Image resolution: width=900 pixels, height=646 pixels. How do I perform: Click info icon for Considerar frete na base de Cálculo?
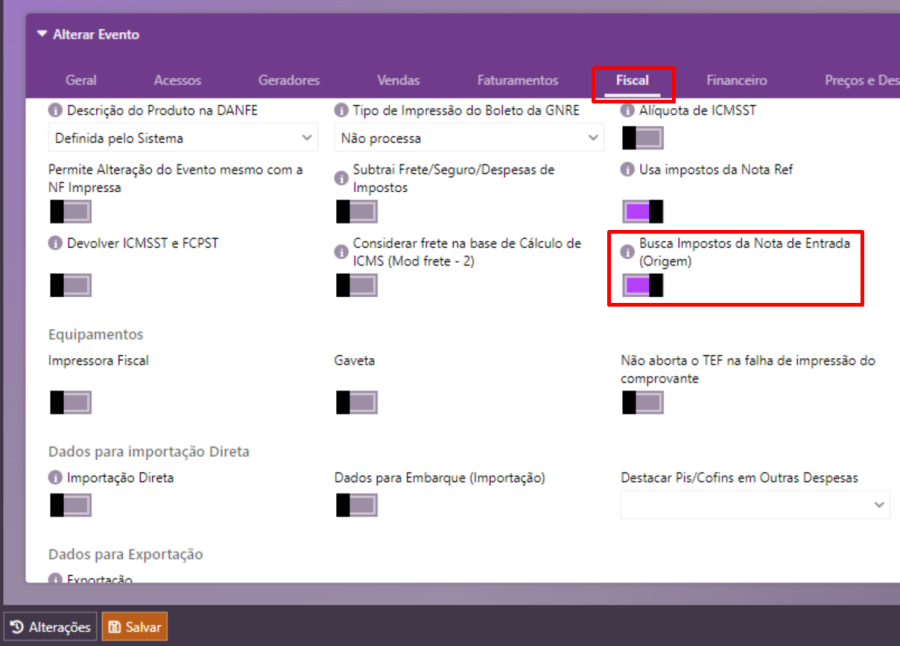pyautogui.click(x=341, y=252)
